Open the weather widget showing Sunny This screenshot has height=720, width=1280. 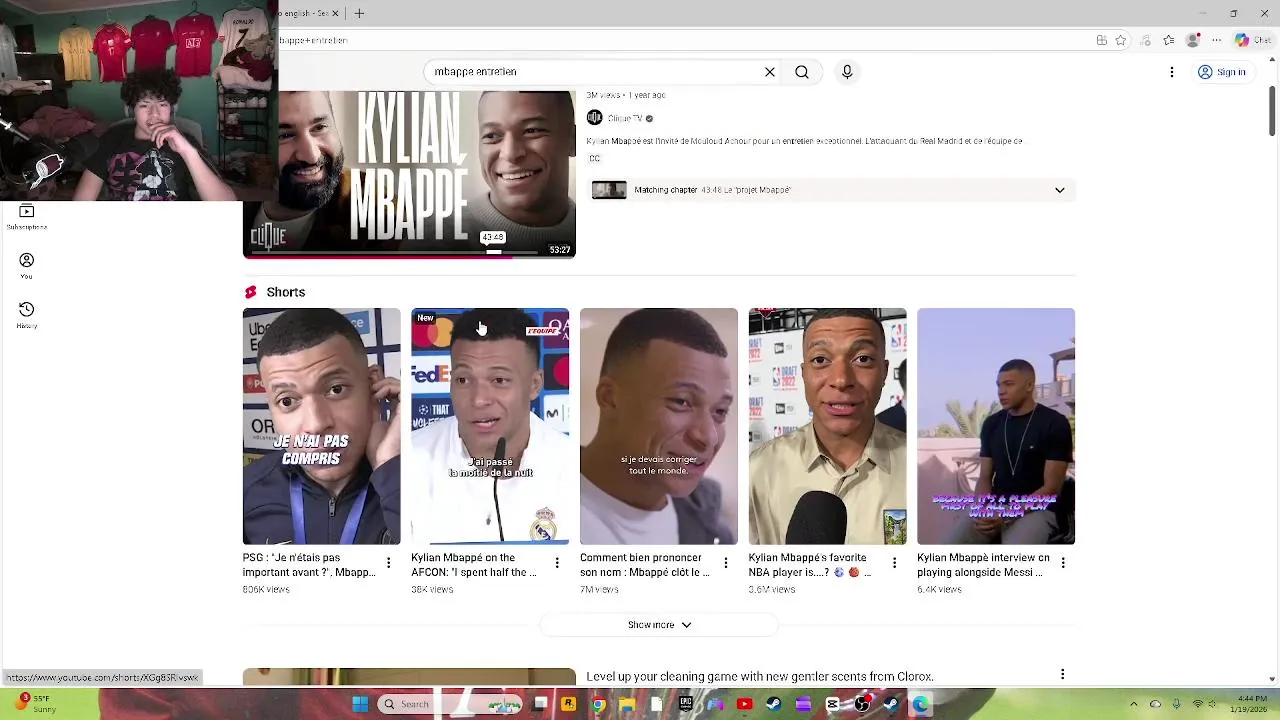coord(35,704)
